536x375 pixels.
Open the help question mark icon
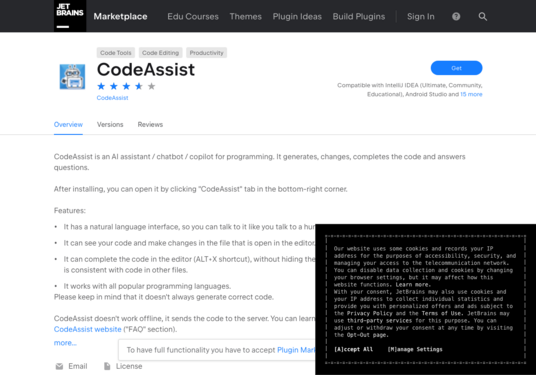click(x=456, y=16)
